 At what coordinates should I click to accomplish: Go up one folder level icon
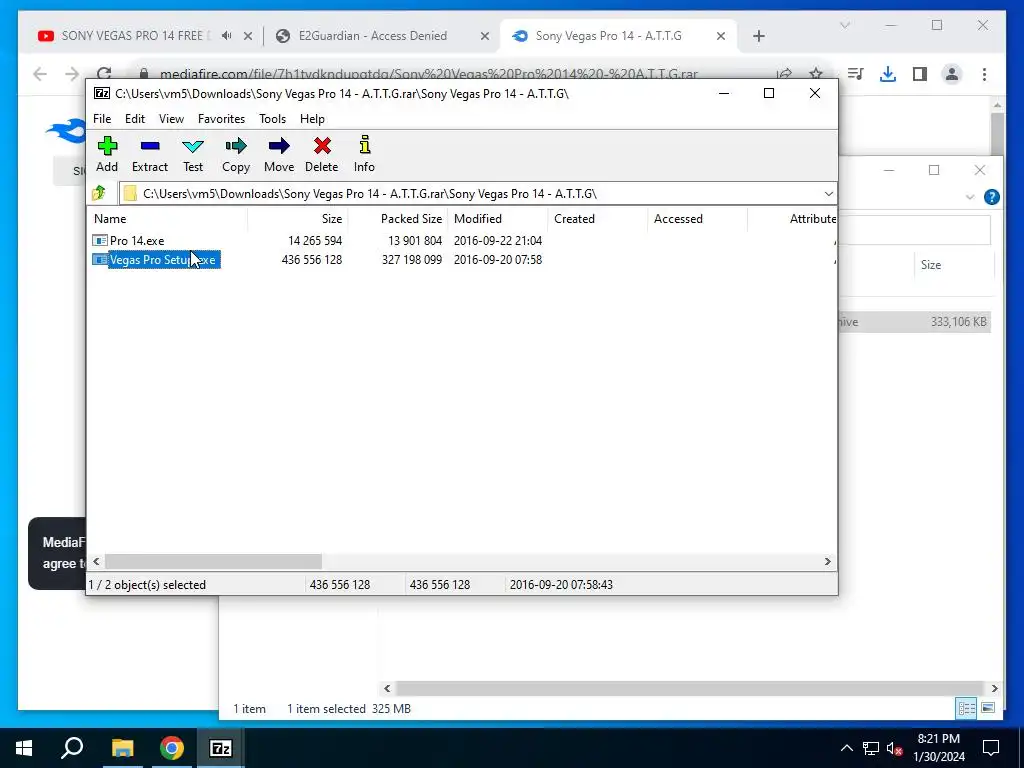[x=99, y=193]
